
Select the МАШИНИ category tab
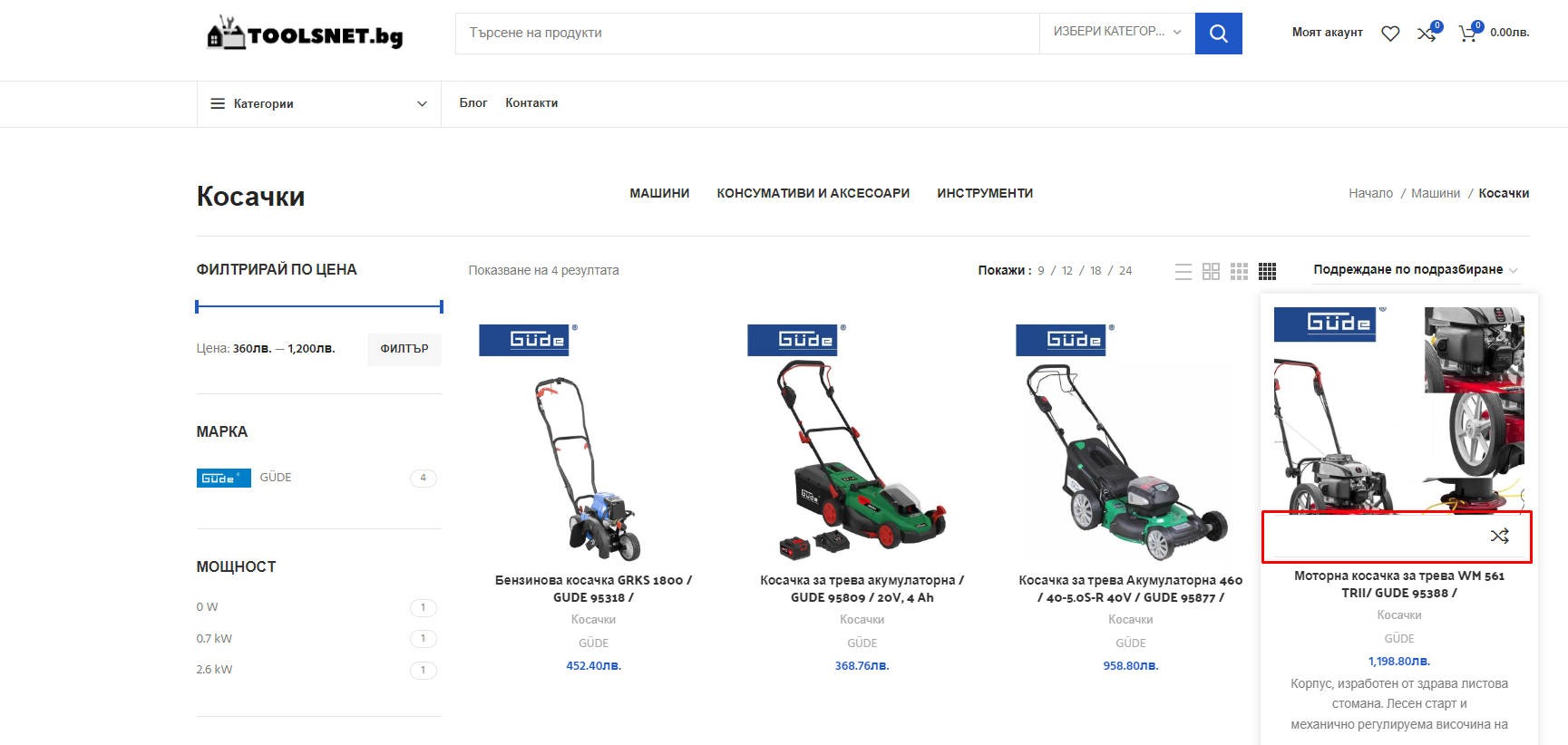[x=659, y=193]
